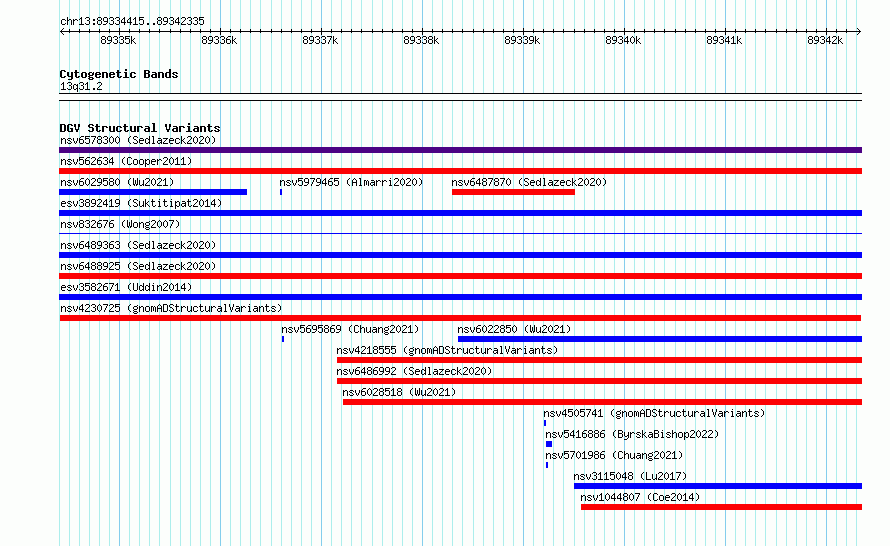Select nsv832676 (Wong2007) label

pos(120,224)
